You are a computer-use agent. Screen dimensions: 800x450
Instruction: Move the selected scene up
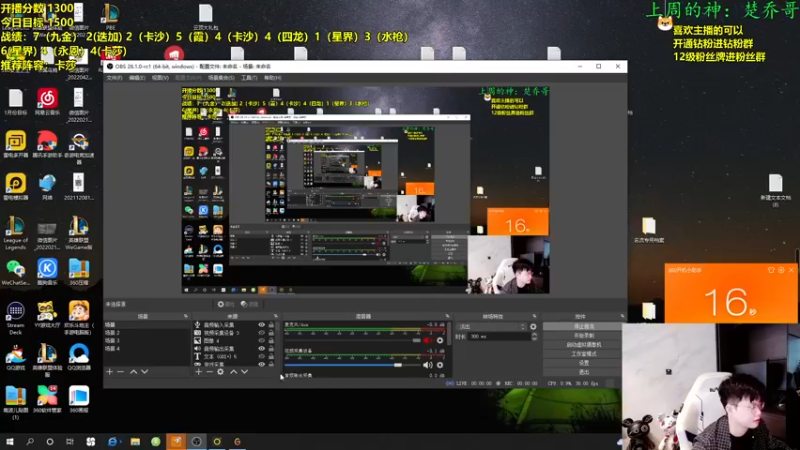(133, 372)
